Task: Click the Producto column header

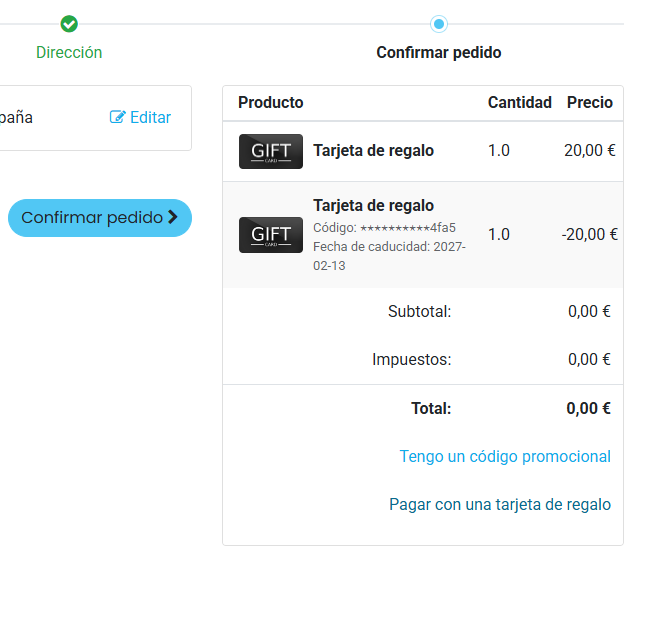Action: pyautogui.click(x=271, y=102)
